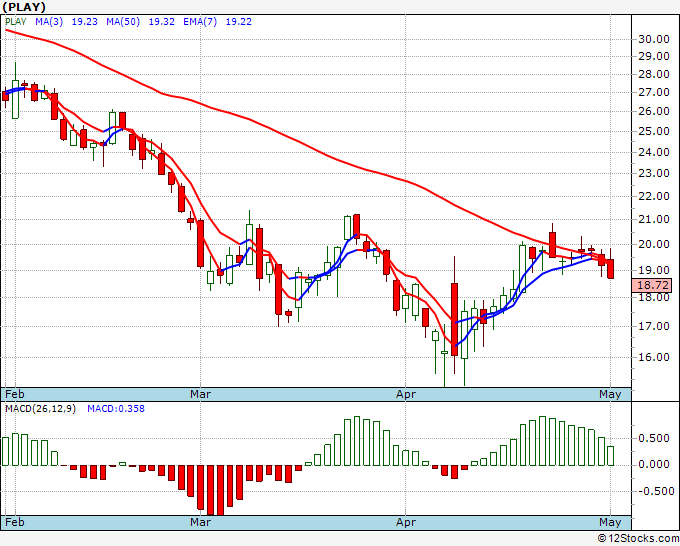Click the 23.00 price axis label

(654, 173)
